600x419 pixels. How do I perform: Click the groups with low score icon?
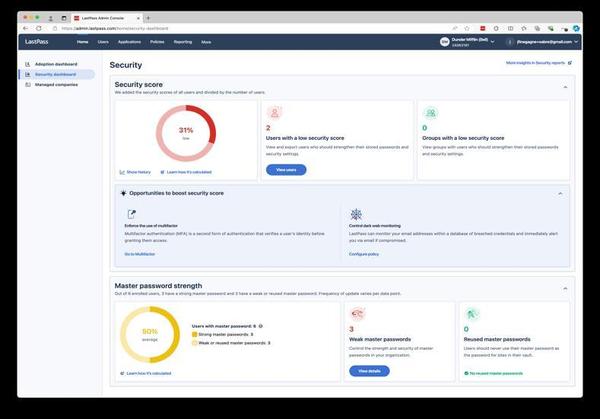click(430, 113)
